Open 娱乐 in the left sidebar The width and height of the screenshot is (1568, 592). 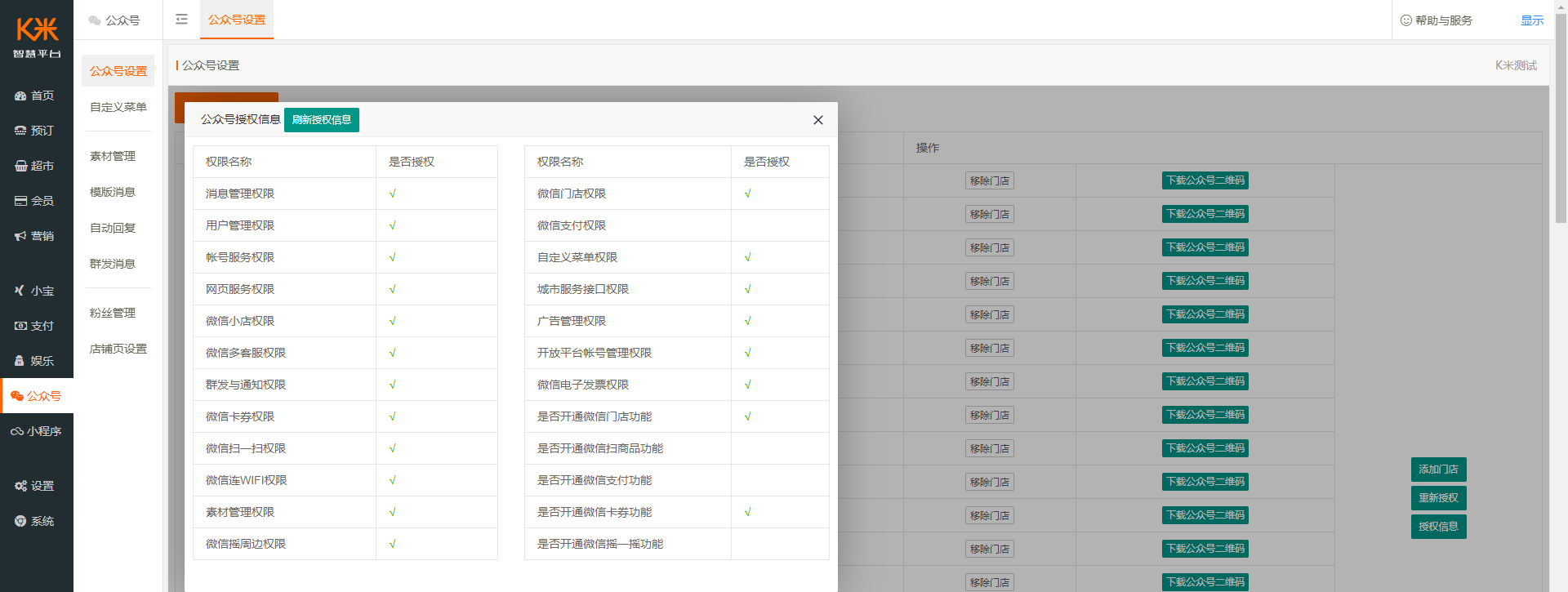pyautogui.click(x=36, y=361)
